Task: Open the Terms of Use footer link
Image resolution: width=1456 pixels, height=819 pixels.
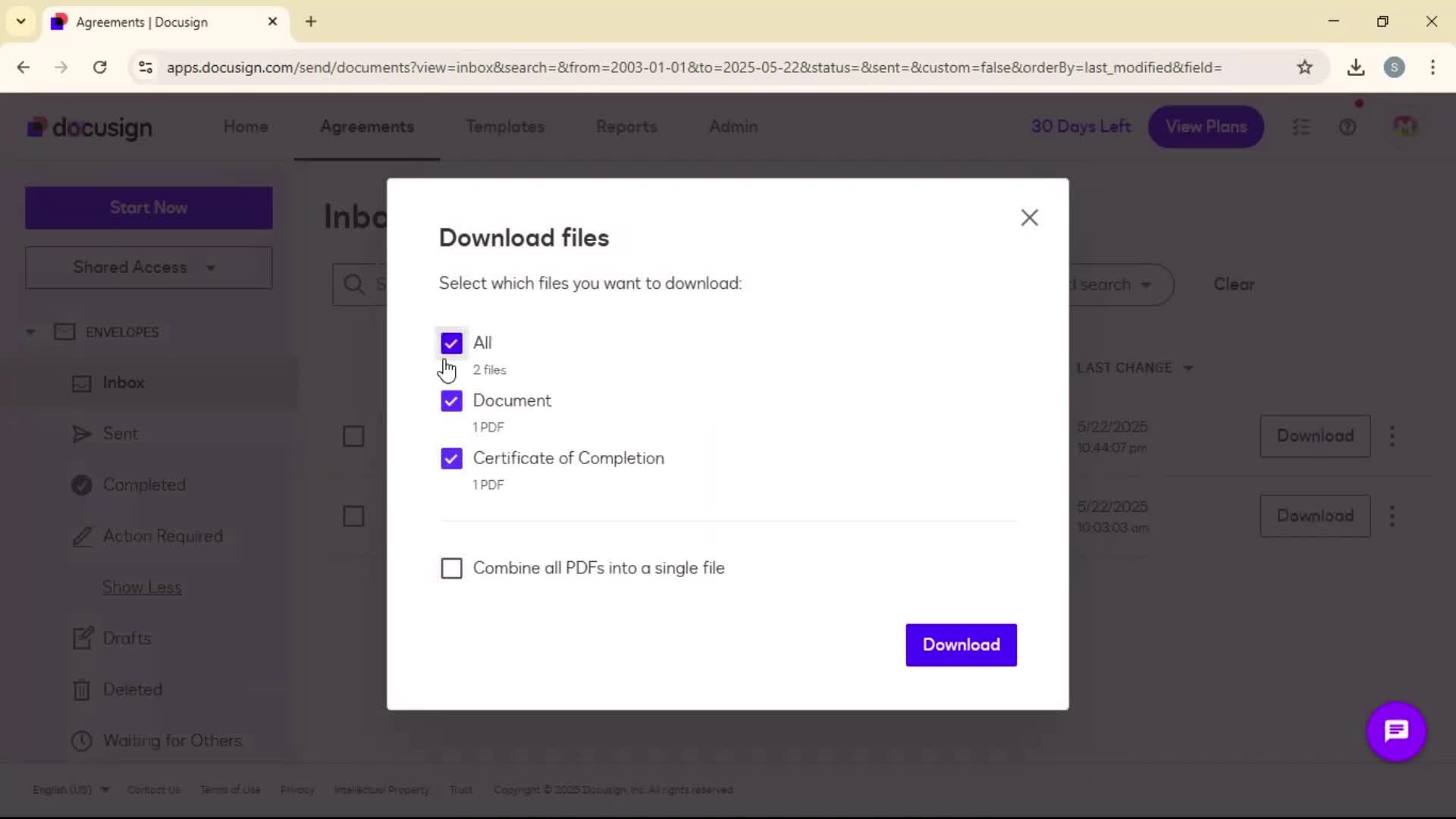Action: pos(231,789)
